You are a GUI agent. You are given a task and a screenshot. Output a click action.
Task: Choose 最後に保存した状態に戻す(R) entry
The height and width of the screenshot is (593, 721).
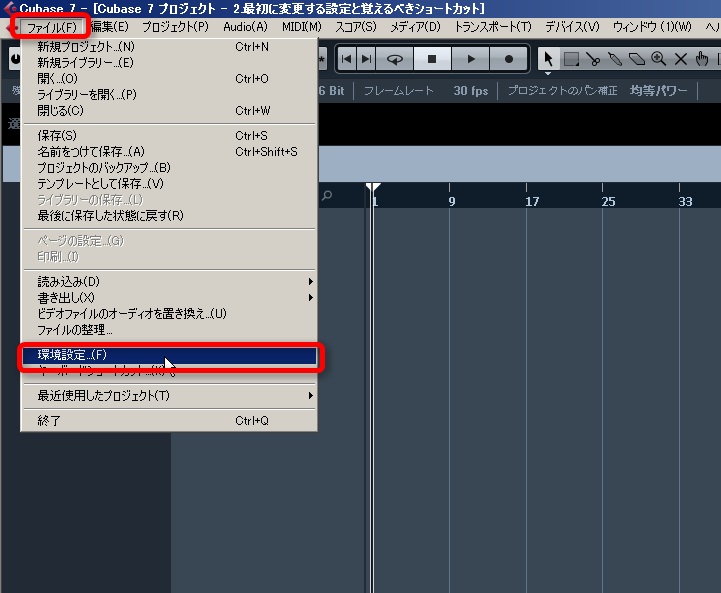169,216
